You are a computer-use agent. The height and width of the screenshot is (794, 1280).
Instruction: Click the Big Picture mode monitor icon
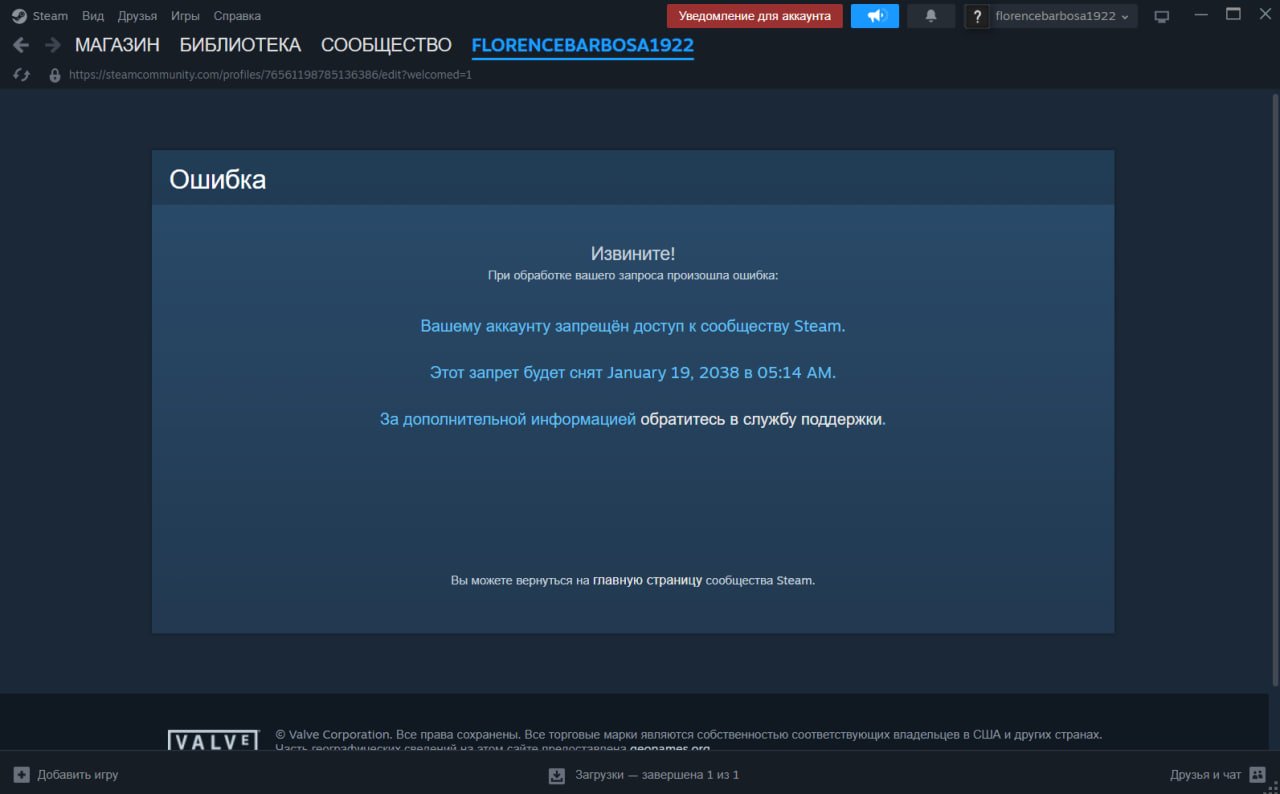click(x=1161, y=16)
